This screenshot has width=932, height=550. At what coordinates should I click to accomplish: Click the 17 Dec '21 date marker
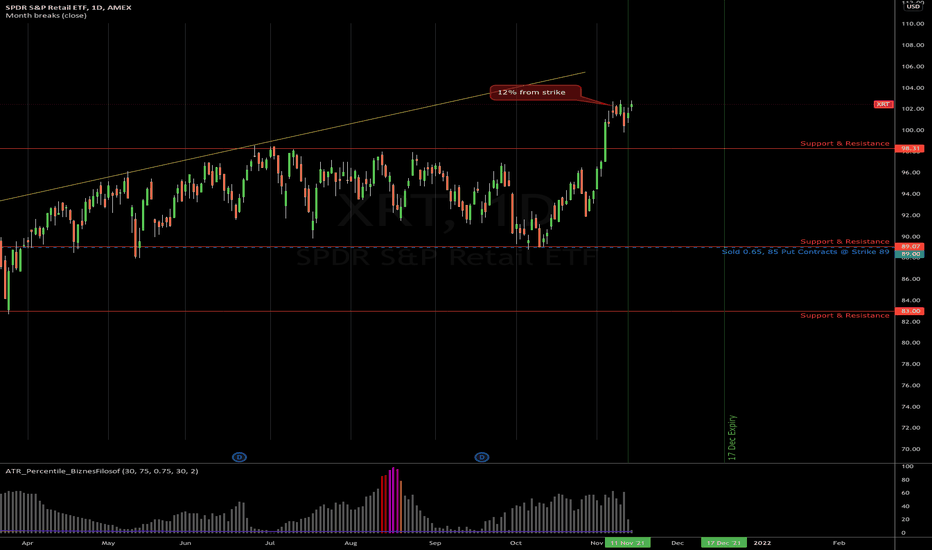coord(723,543)
